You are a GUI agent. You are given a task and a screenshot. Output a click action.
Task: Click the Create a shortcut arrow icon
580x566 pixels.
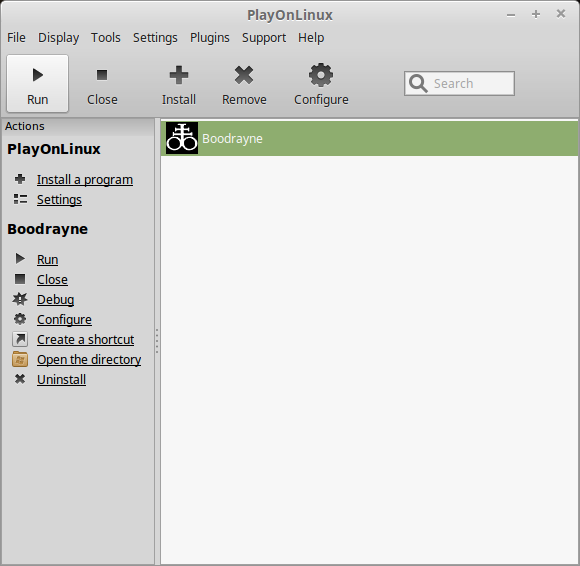click(20, 339)
